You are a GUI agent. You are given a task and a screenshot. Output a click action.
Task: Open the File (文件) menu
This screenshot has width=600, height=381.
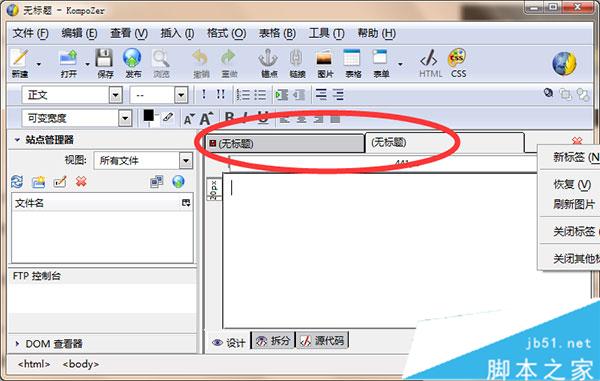(30, 33)
